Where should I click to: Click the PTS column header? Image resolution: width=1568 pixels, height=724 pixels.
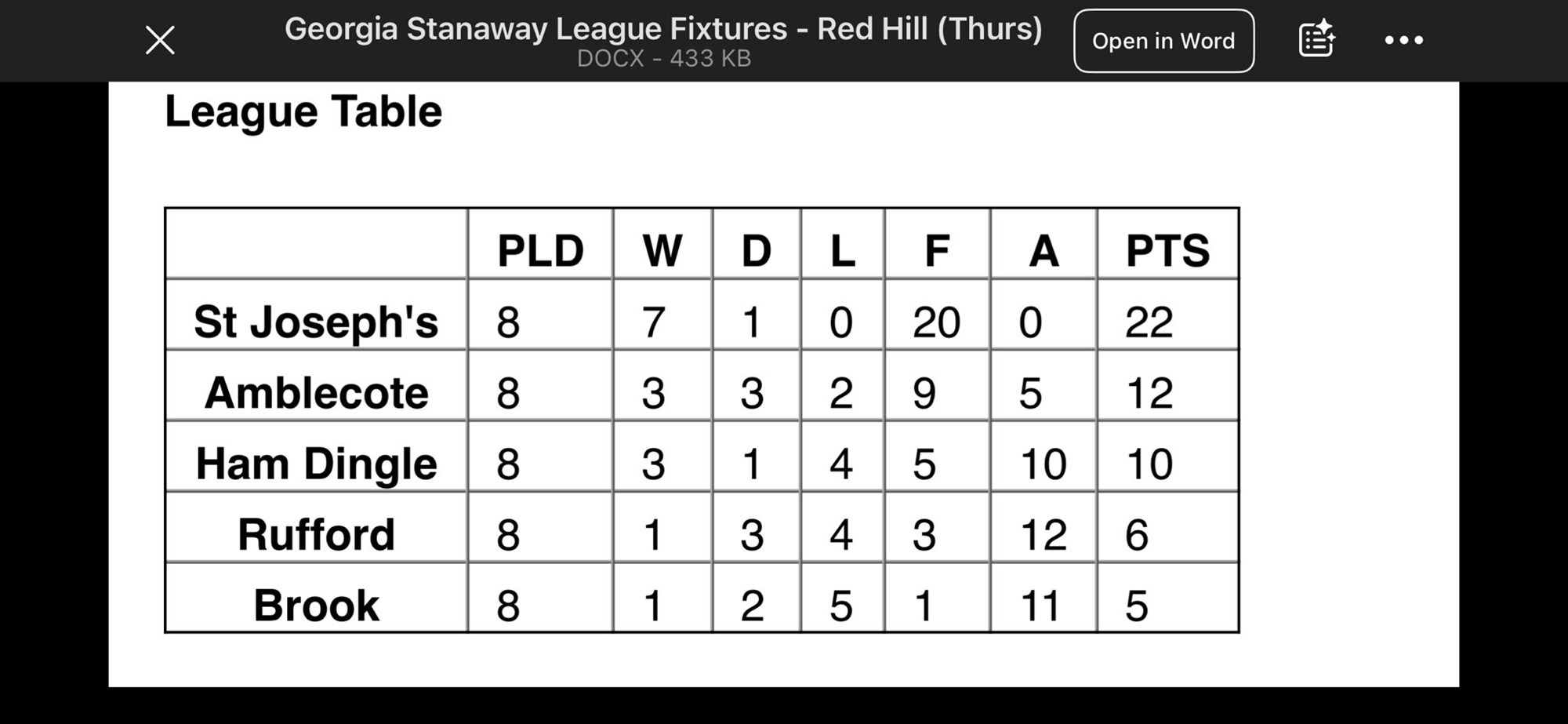[x=1167, y=251]
